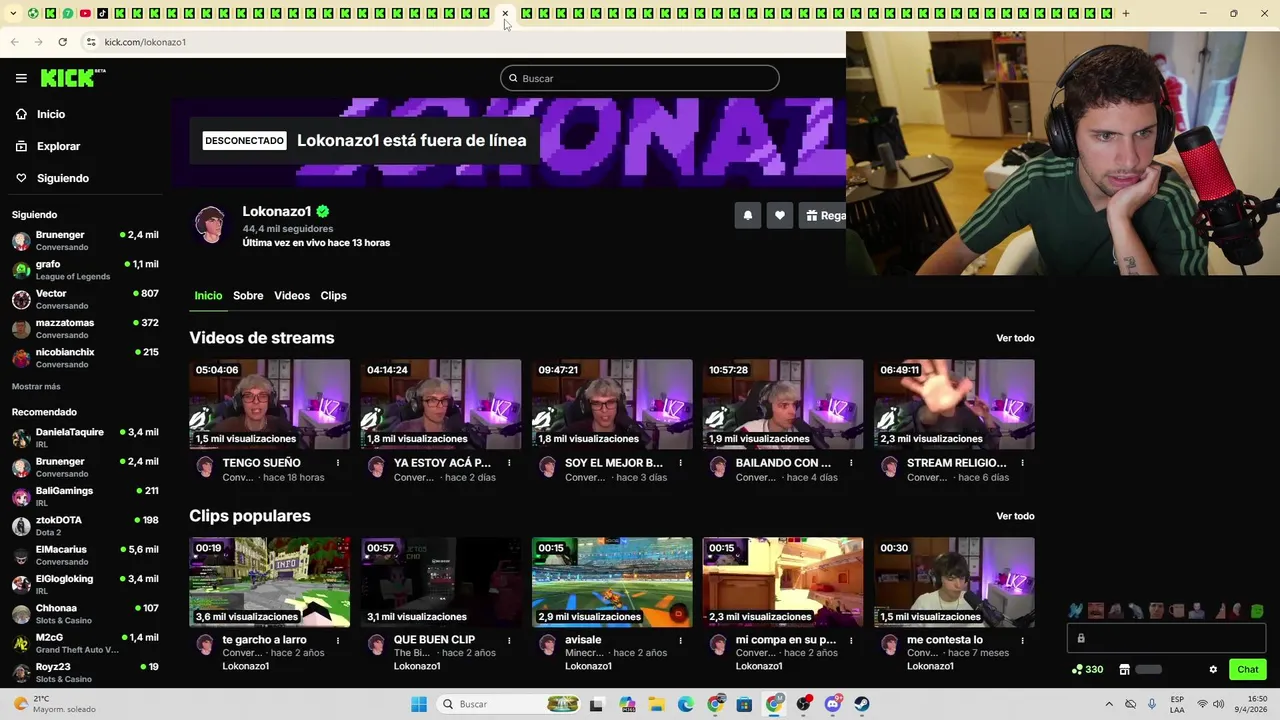The image size is (1280, 720).
Task: Open a new browser tab
Action: [1125, 13]
